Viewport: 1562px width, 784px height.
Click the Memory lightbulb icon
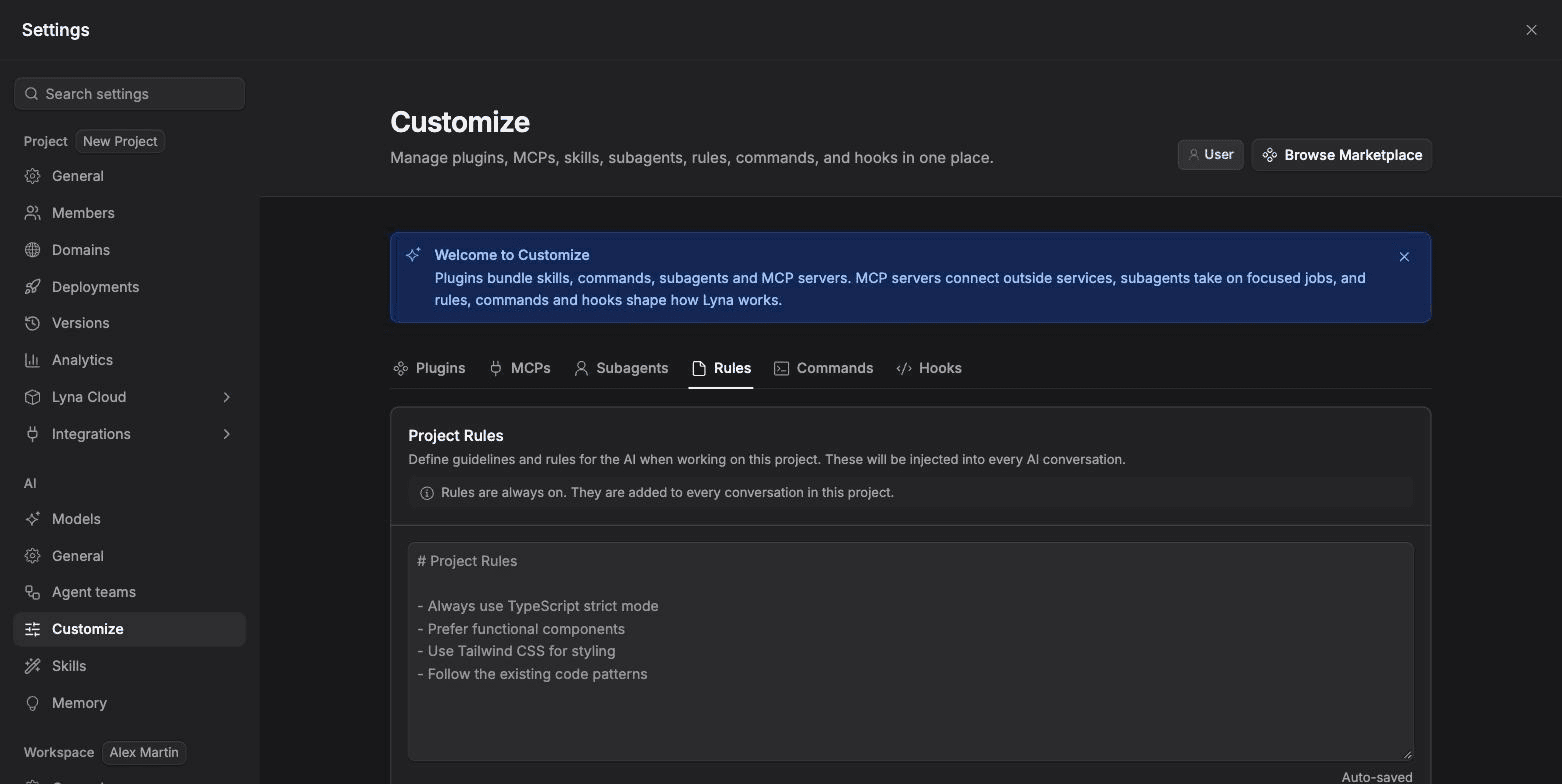click(x=32, y=703)
